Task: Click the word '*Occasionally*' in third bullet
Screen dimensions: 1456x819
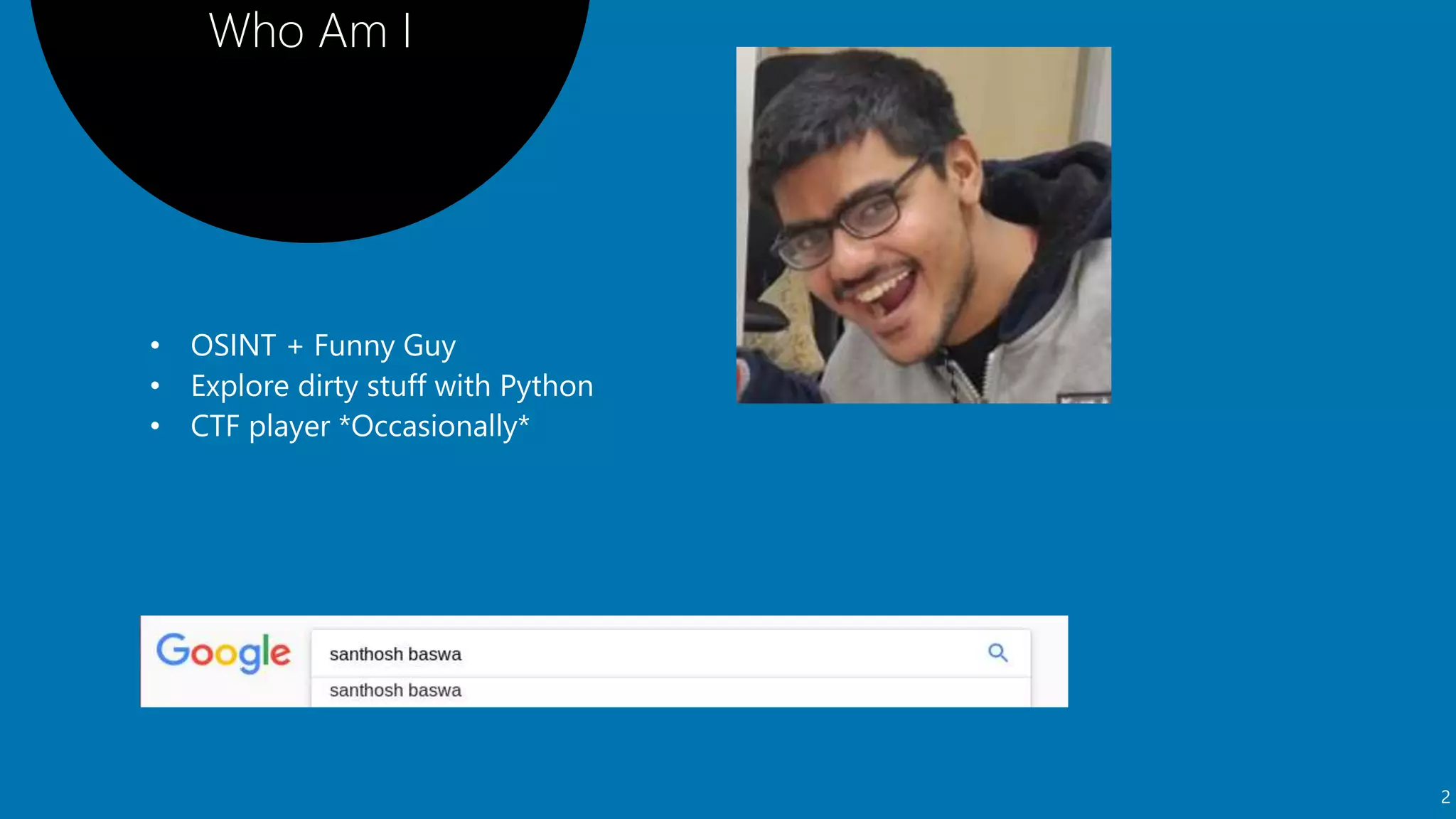Action: pos(434,427)
